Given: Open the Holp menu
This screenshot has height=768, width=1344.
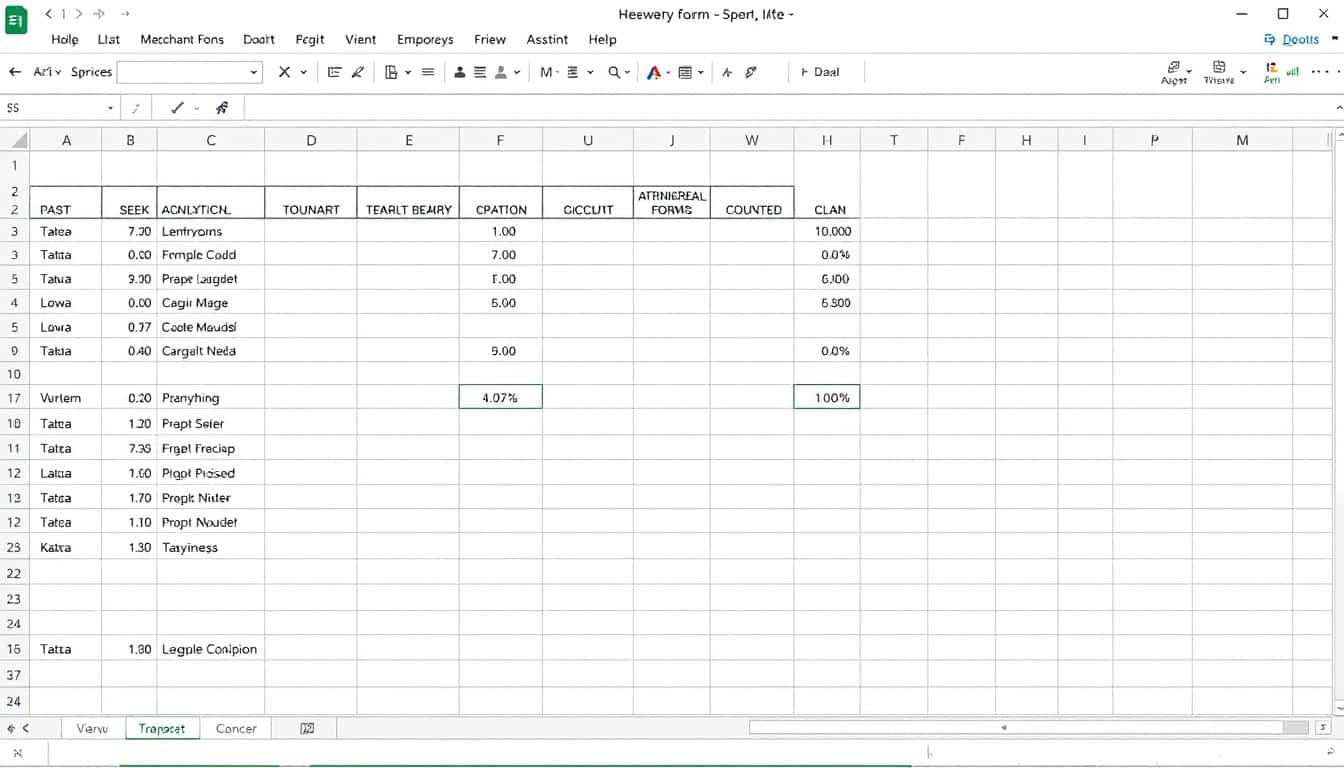Looking at the screenshot, I should (x=65, y=40).
